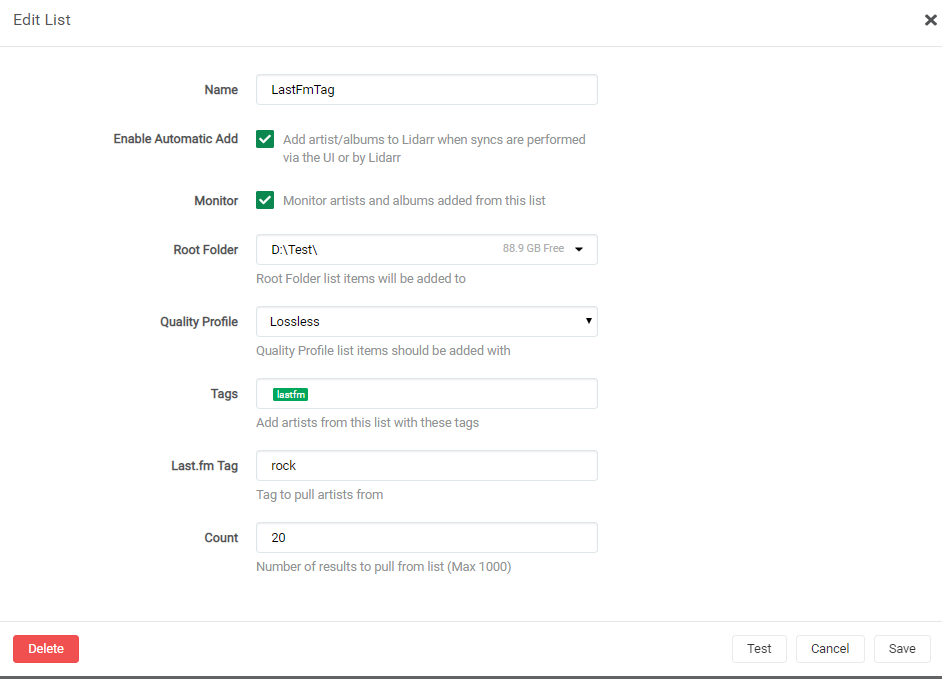Viewport: 942px width, 679px height.
Task: Close the Edit List dialog
Action: (930, 20)
